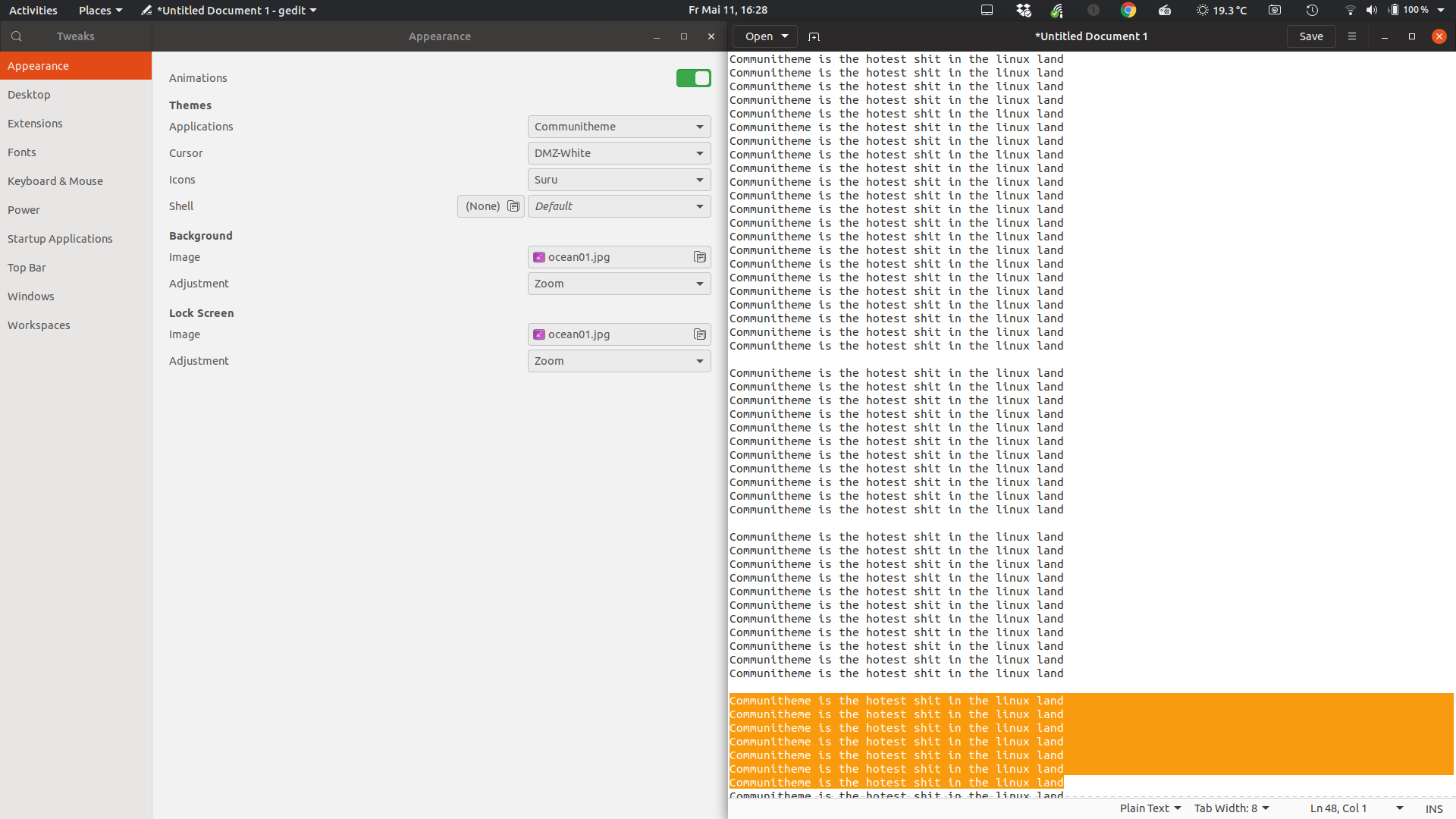Open the Lock Screen image file picker icon
Image resolution: width=1456 pixels, height=819 pixels.
pyautogui.click(x=700, y=334)
